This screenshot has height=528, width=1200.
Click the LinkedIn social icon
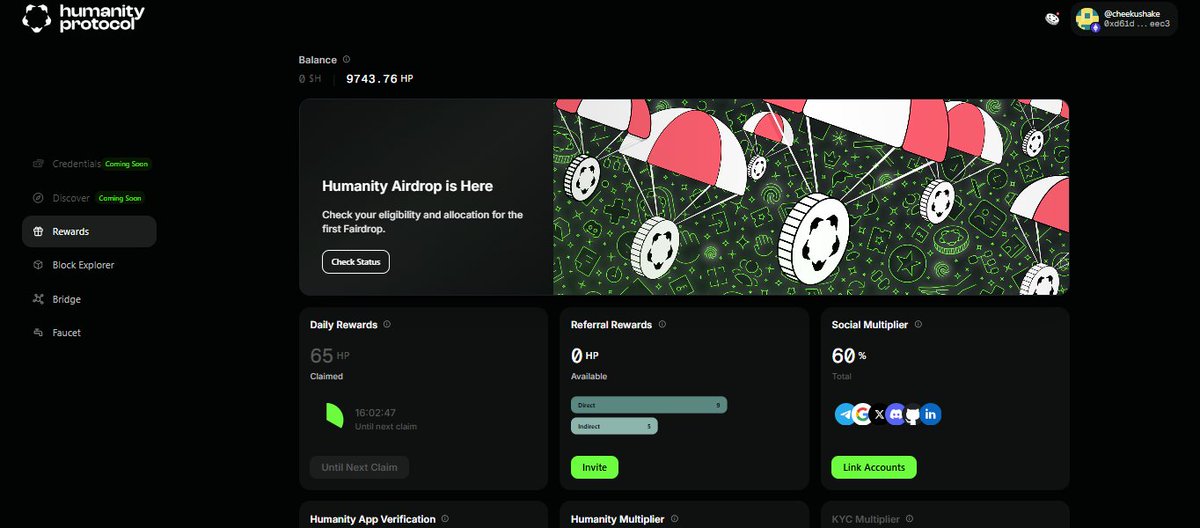point(930,413)
